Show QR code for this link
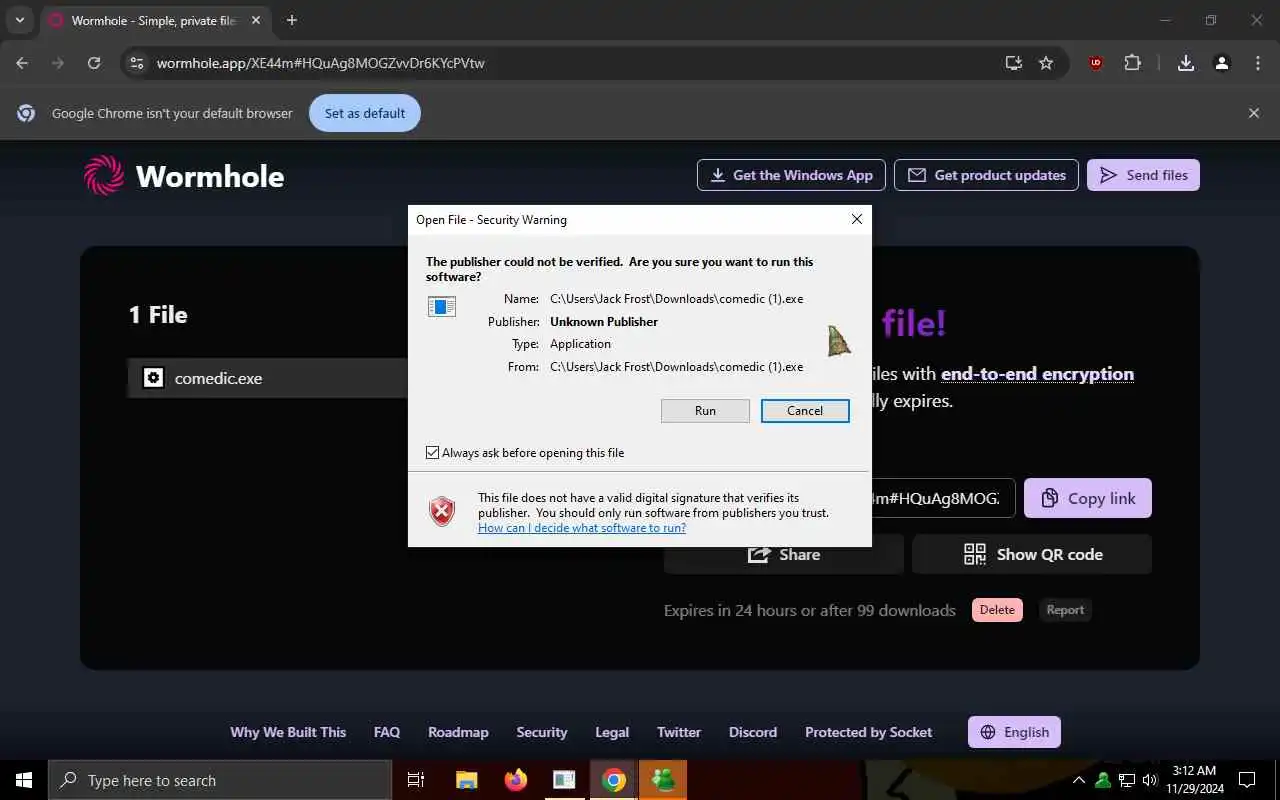Screen dimensions: 1280x800 [1032, 554]
